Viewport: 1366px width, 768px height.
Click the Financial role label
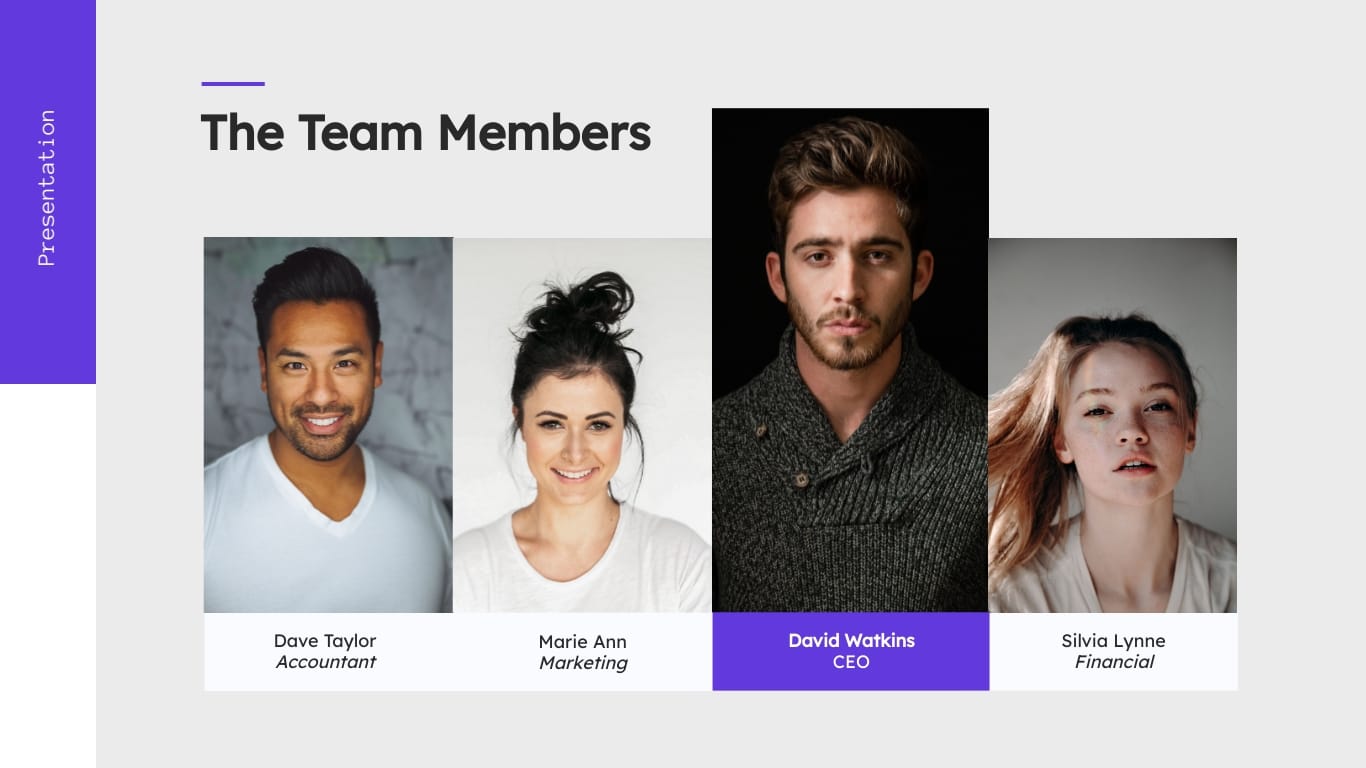1114,662
